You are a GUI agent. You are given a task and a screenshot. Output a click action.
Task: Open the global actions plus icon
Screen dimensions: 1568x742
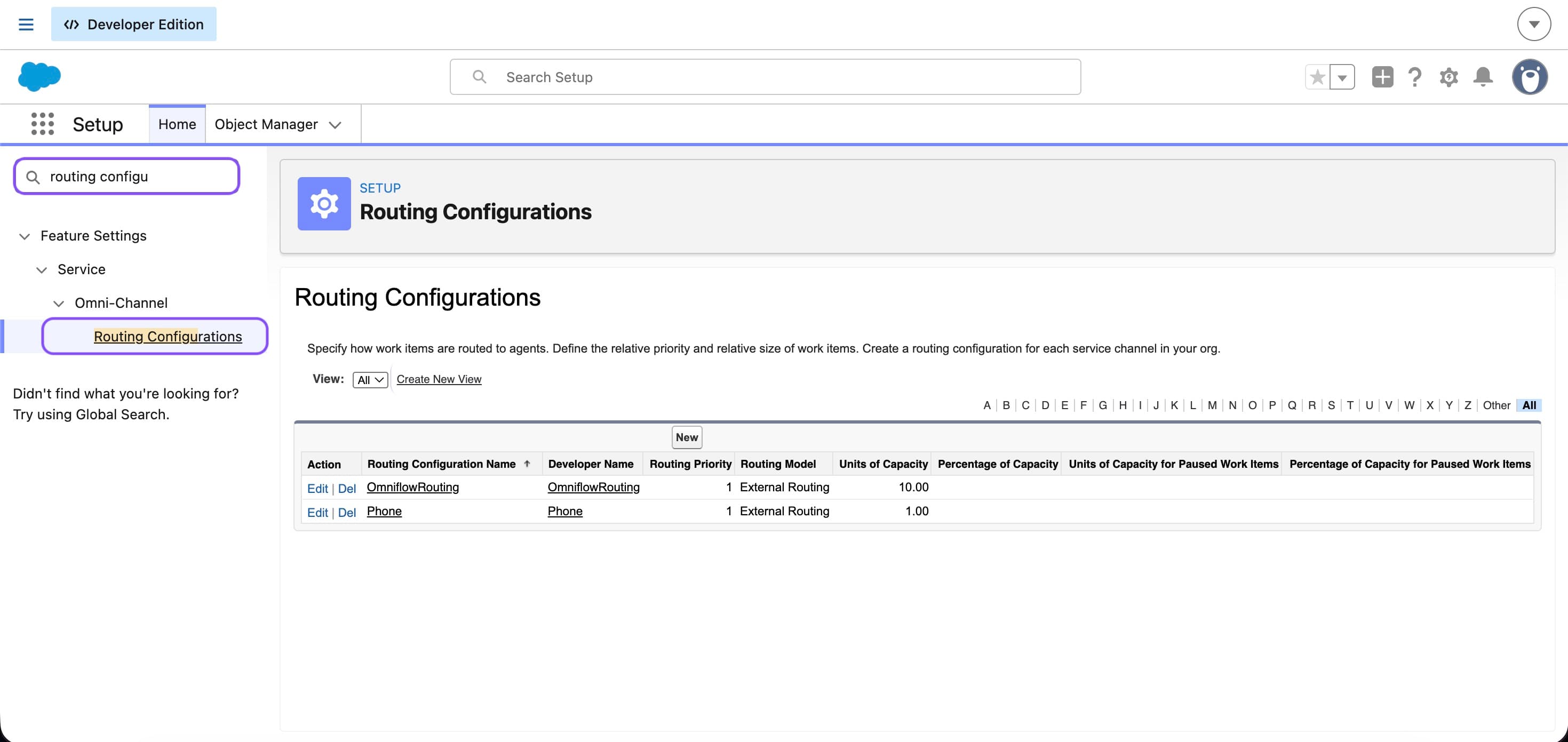[x=1382, y=77]
